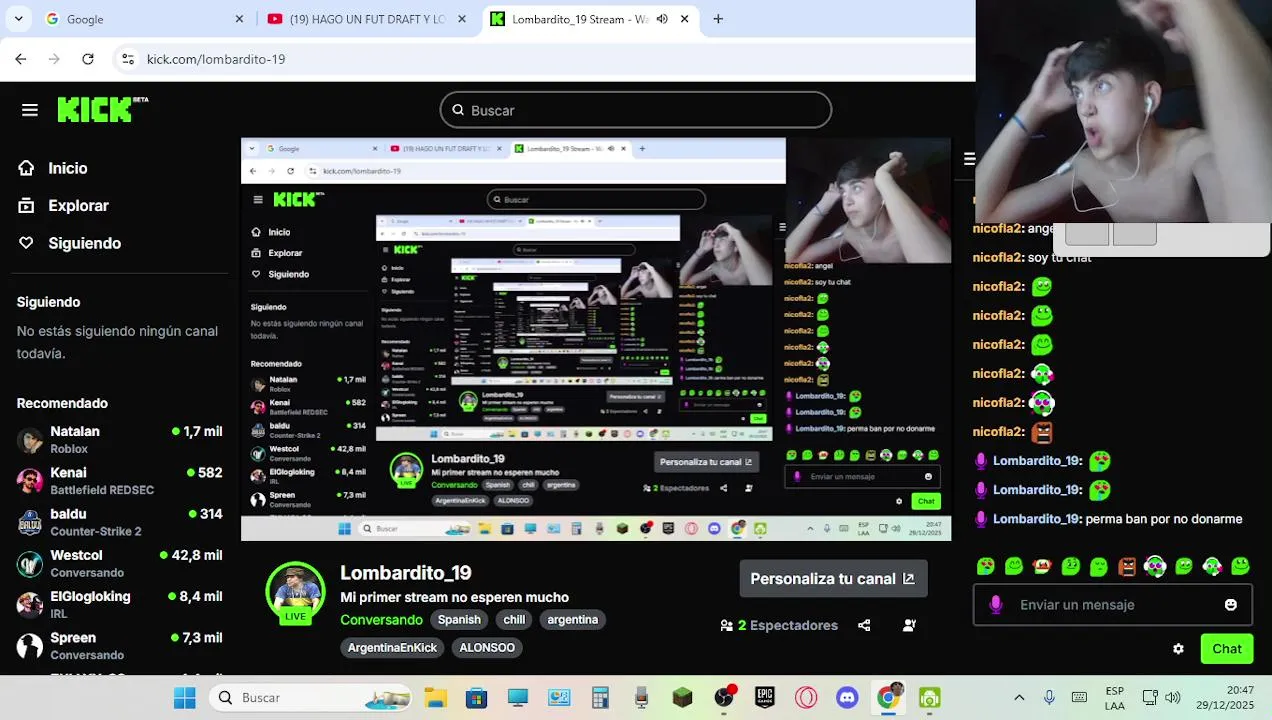
Task: Click the user icon right of the share icon
Action: click(x=909, y=625)
